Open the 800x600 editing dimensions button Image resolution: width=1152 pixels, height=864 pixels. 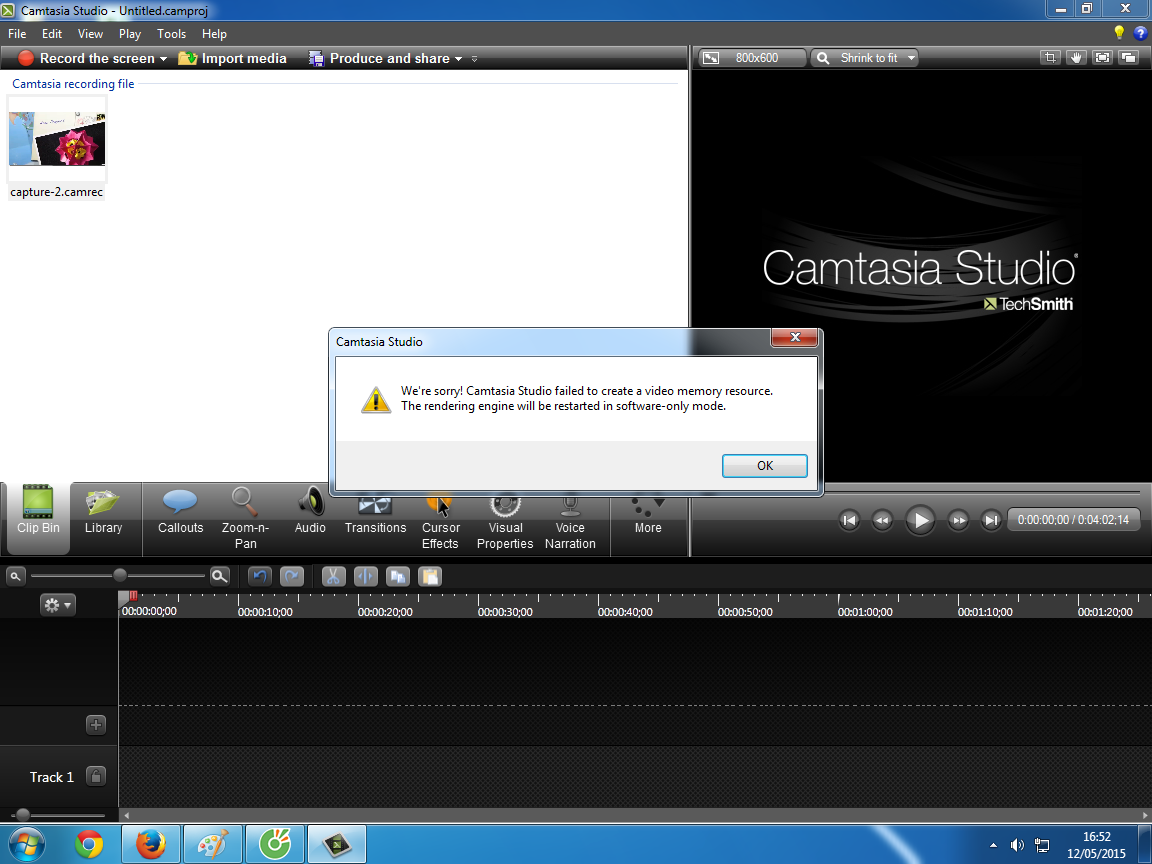[x=751, y=58]
